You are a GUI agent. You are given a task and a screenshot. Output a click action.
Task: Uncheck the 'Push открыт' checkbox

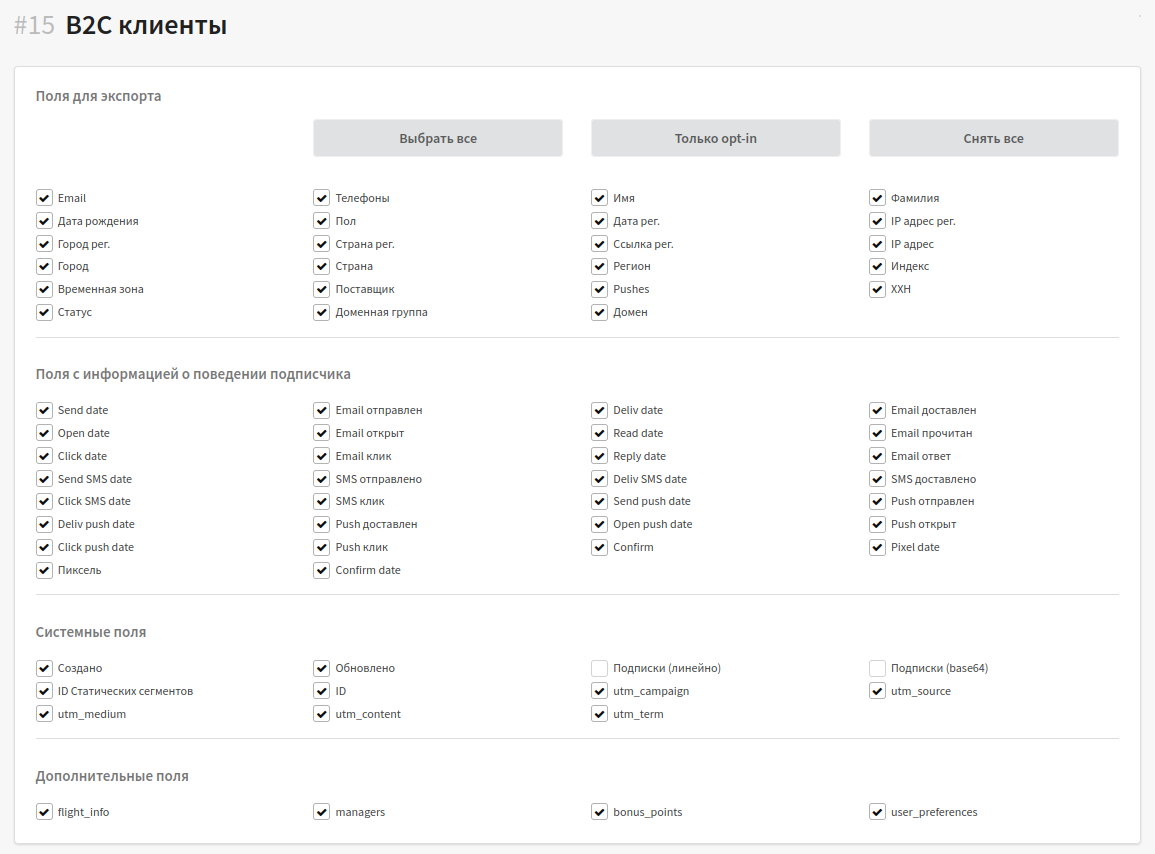[877, 524]
